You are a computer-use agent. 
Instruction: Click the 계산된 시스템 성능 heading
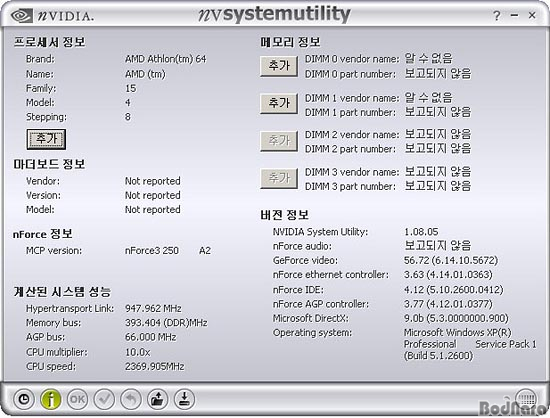pyautogui.click(x=62, y=291)
